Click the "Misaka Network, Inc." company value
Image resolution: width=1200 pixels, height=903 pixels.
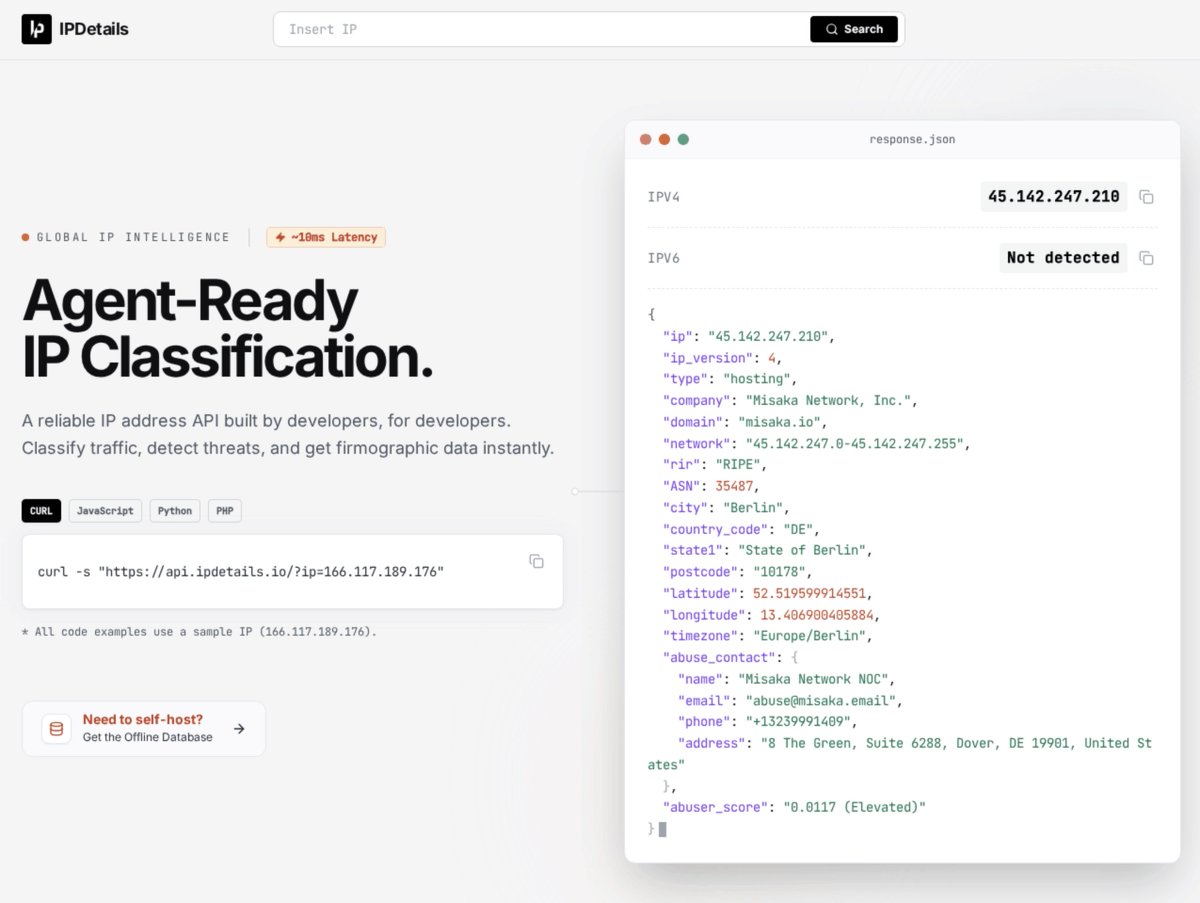tap(828, 400)
